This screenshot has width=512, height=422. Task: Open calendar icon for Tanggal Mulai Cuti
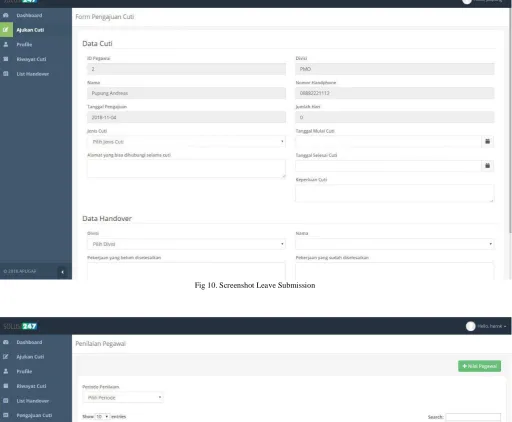coord(487,141)
